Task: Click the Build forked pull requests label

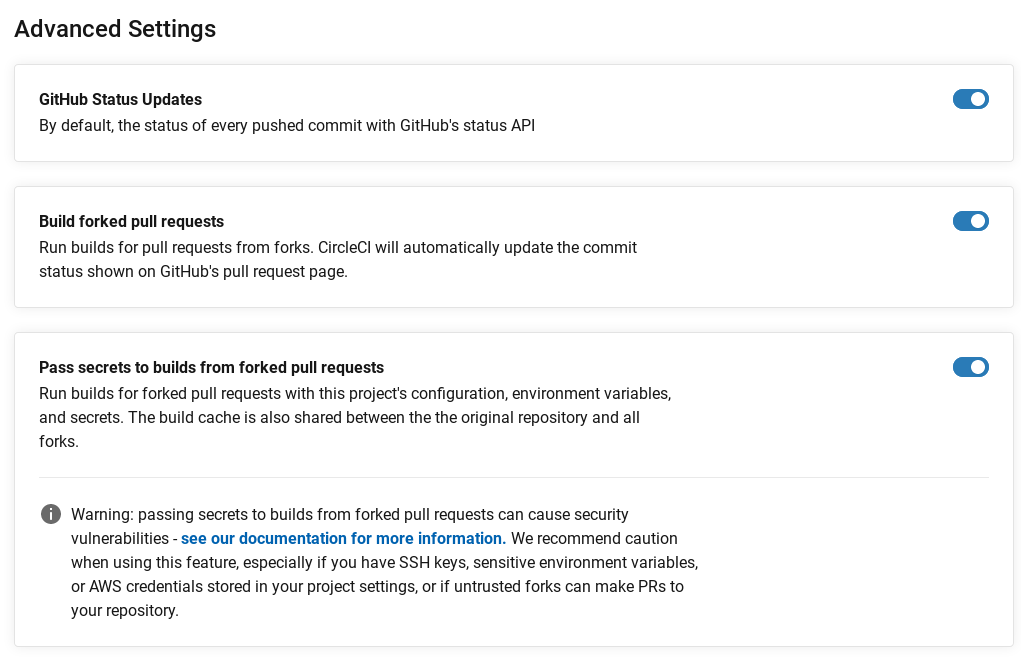Action: click(x=131, y=221)
